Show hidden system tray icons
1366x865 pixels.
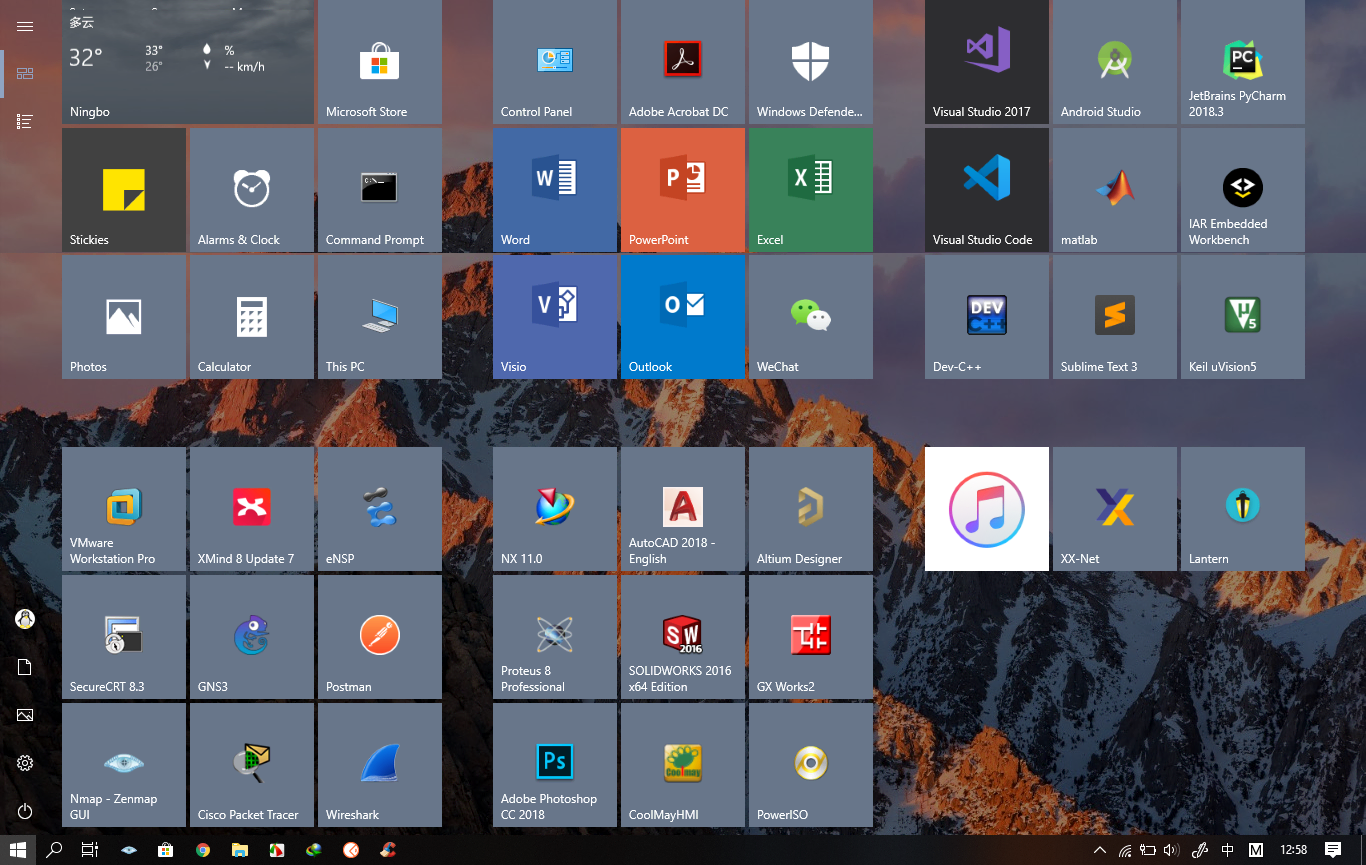click(1100, 850)
